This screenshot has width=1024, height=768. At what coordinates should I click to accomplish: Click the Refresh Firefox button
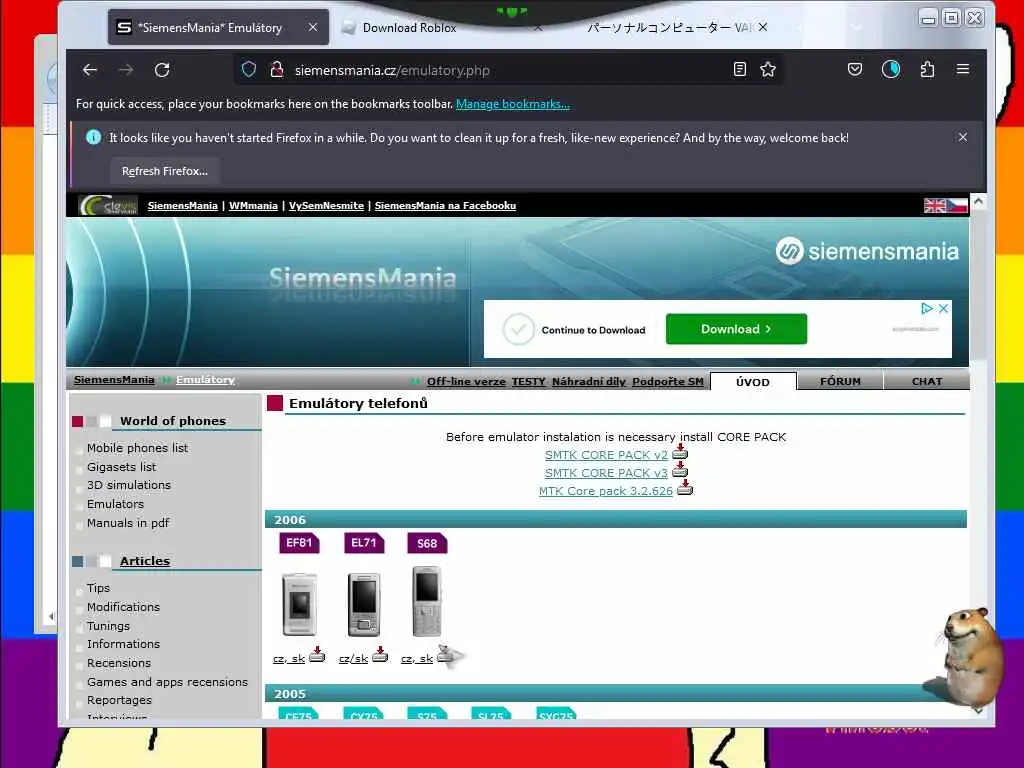[x=165, y=171]
